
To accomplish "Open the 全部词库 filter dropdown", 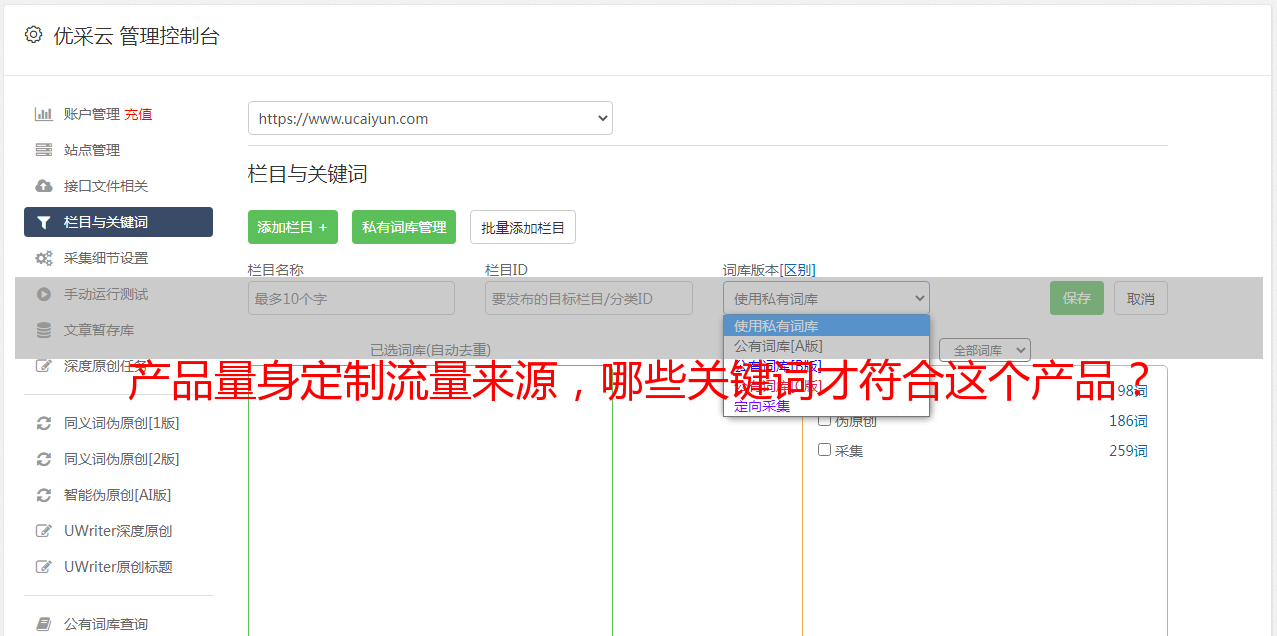I will 985,350.
